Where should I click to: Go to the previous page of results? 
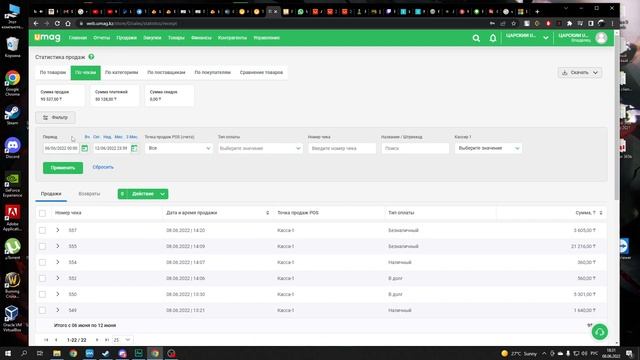coord(56,340)
